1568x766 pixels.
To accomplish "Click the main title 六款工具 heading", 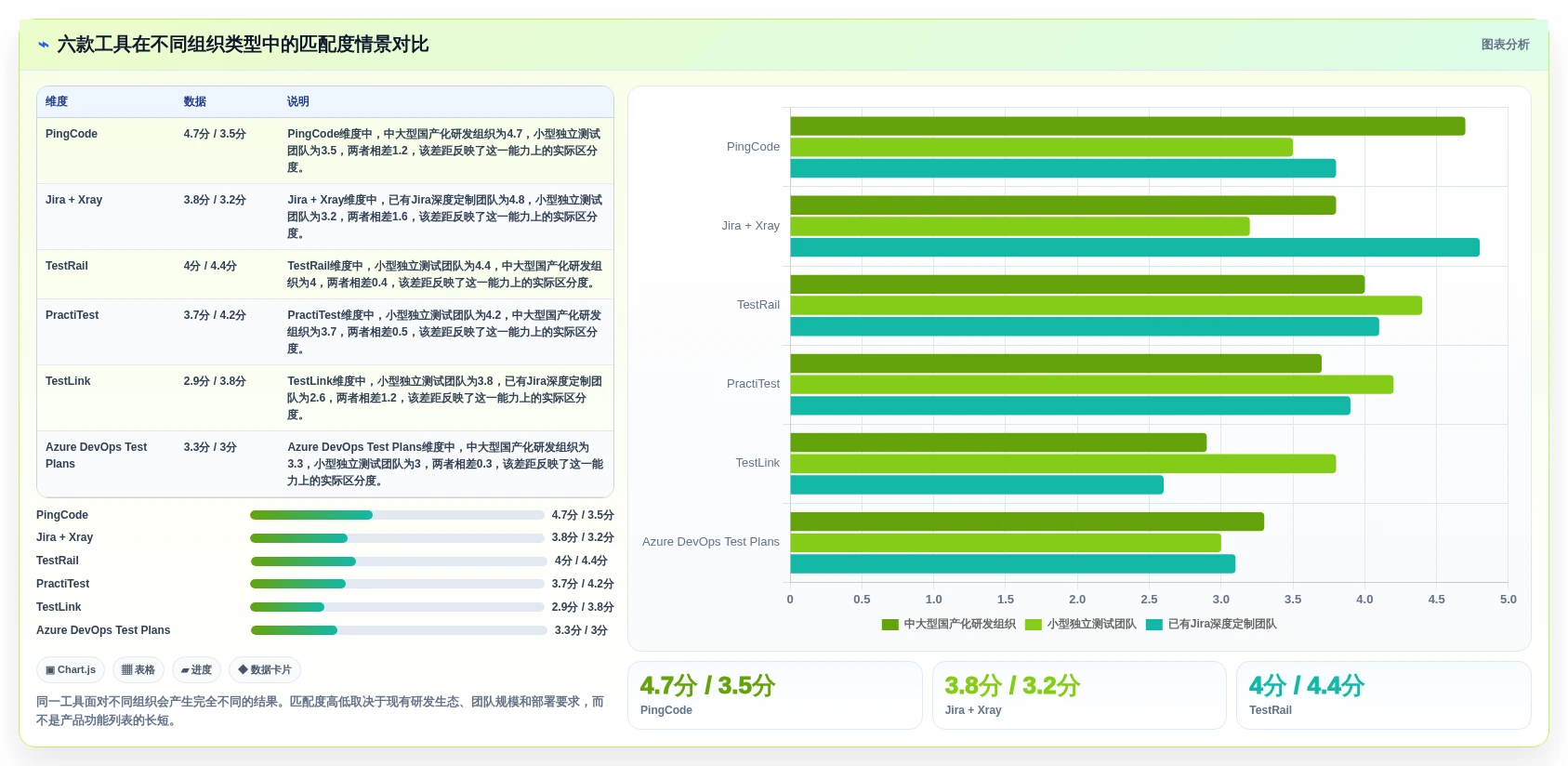I will tap(243, 45).
